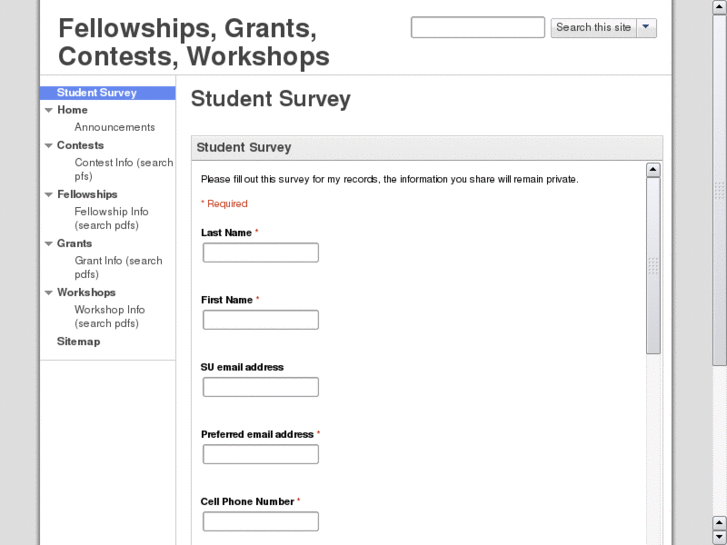The width and height of the screenshot is (727, 545).
Task: Collapse the Contests section arrow
Action: [x=48, y=145]
